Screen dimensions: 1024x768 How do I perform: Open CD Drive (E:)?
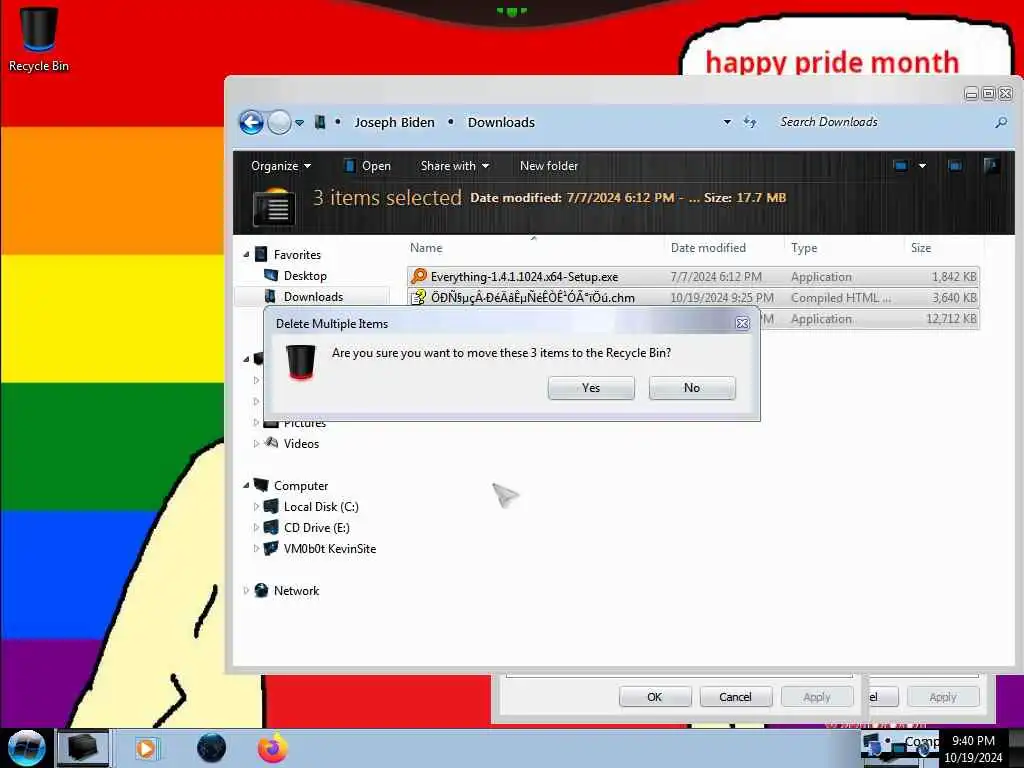click(x=317, y=528)
